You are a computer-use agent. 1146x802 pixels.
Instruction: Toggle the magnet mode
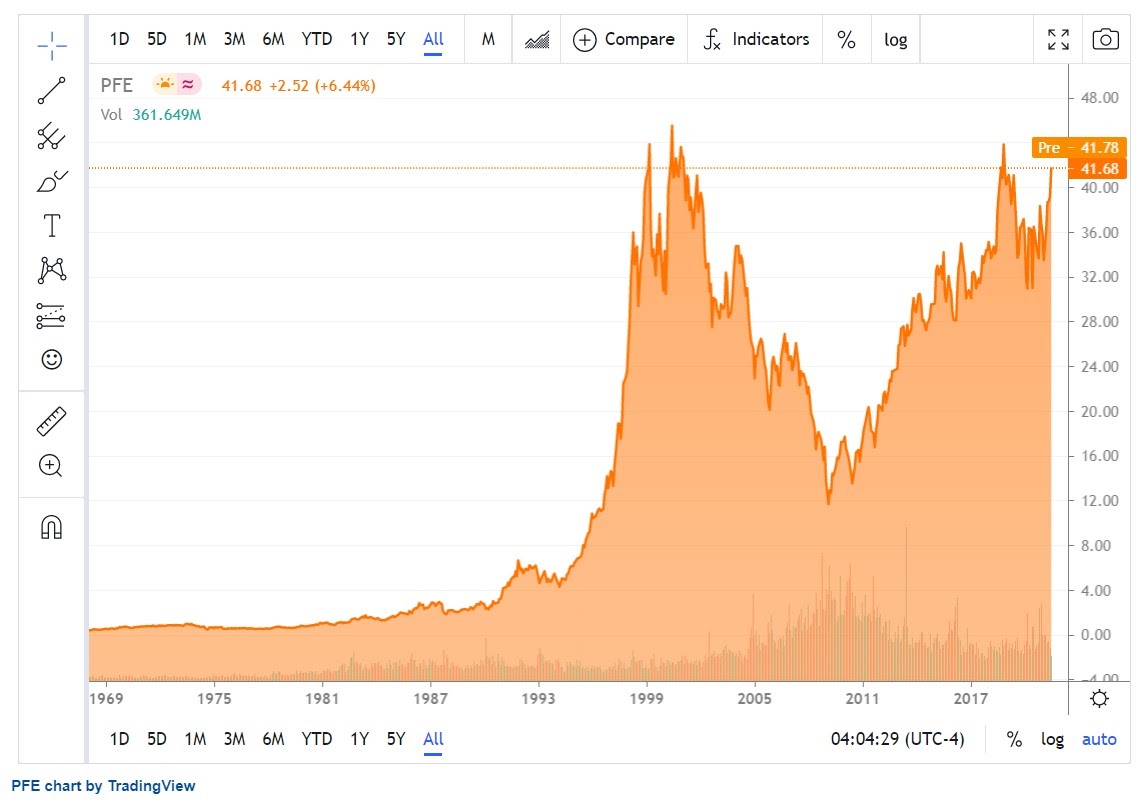(x=52, y=527)
